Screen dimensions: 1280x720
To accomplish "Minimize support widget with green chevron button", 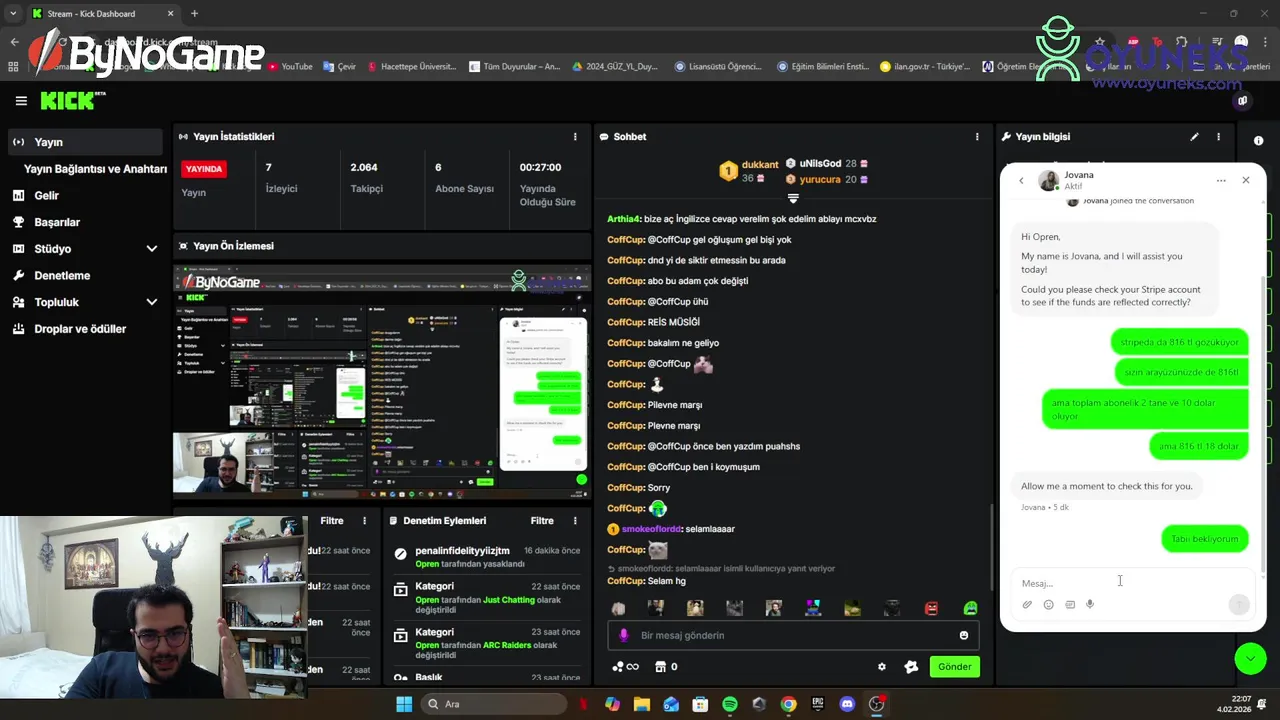I will point(1250,658).
